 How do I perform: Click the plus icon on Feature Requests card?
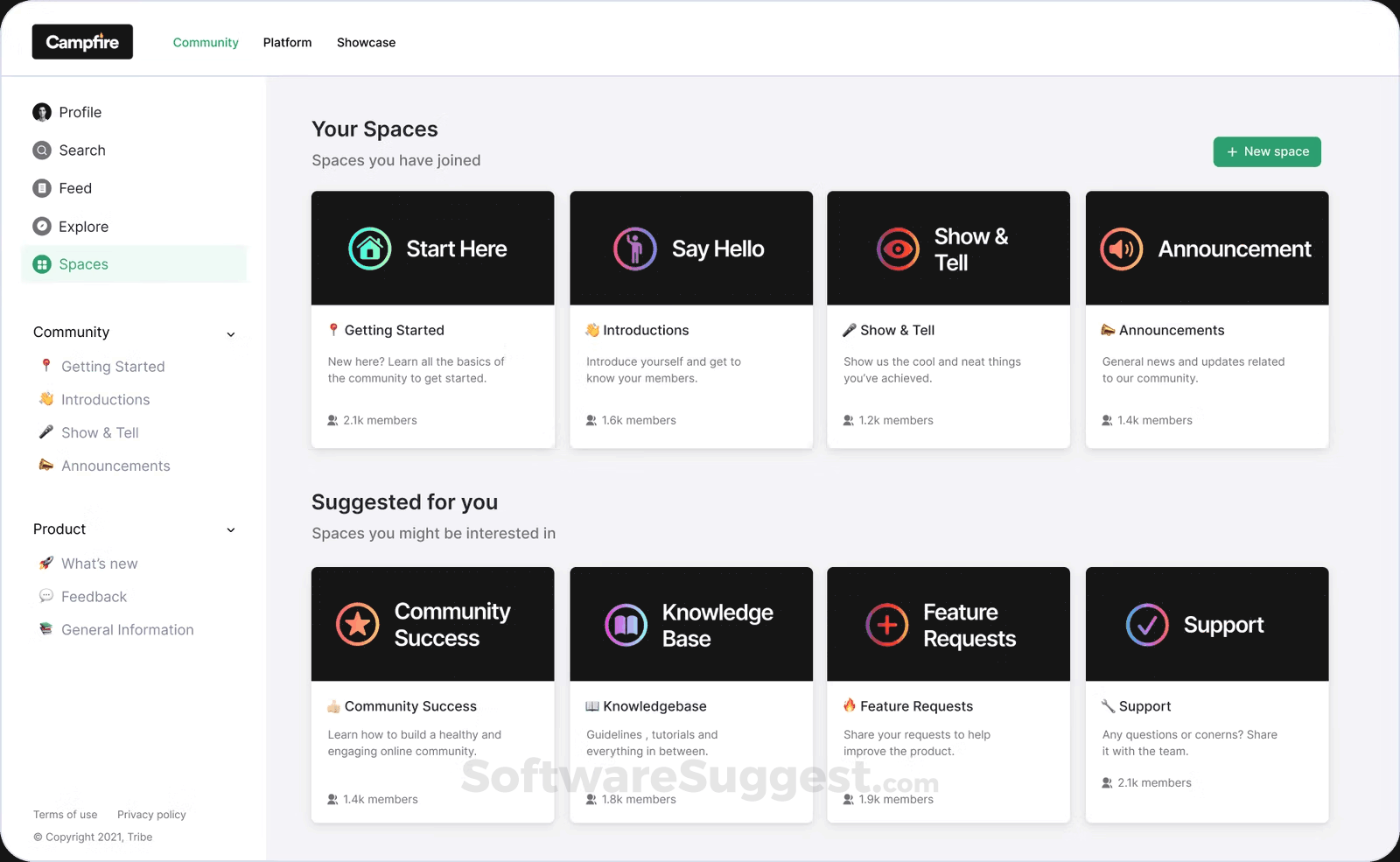pyautogui.click(x=886, y=625)
